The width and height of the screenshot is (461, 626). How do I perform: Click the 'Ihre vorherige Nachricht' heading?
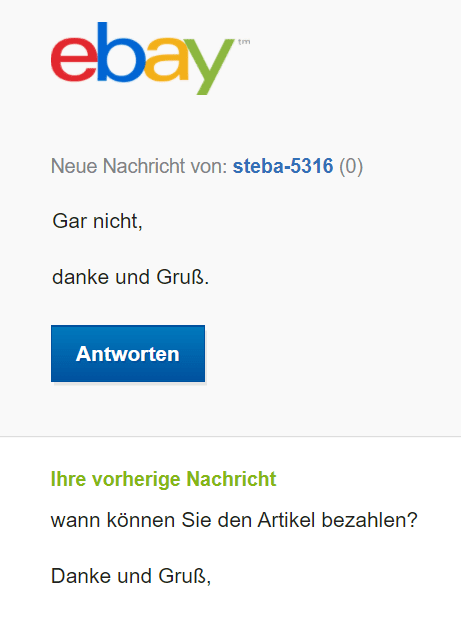click(163, 479)
